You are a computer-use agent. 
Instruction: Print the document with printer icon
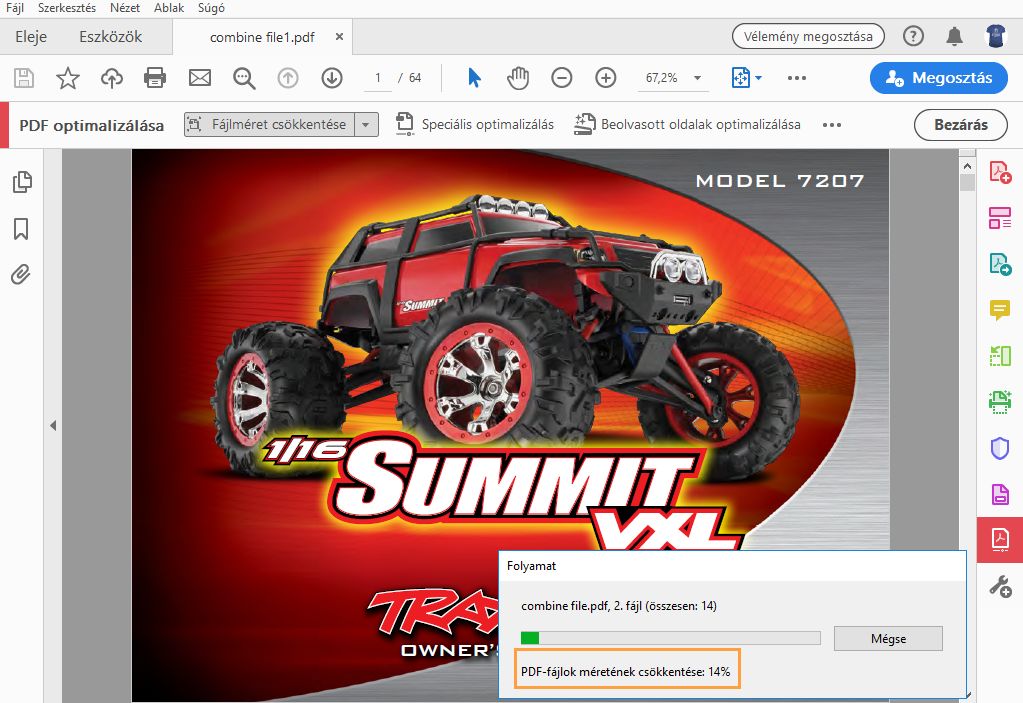click(155, 78)
